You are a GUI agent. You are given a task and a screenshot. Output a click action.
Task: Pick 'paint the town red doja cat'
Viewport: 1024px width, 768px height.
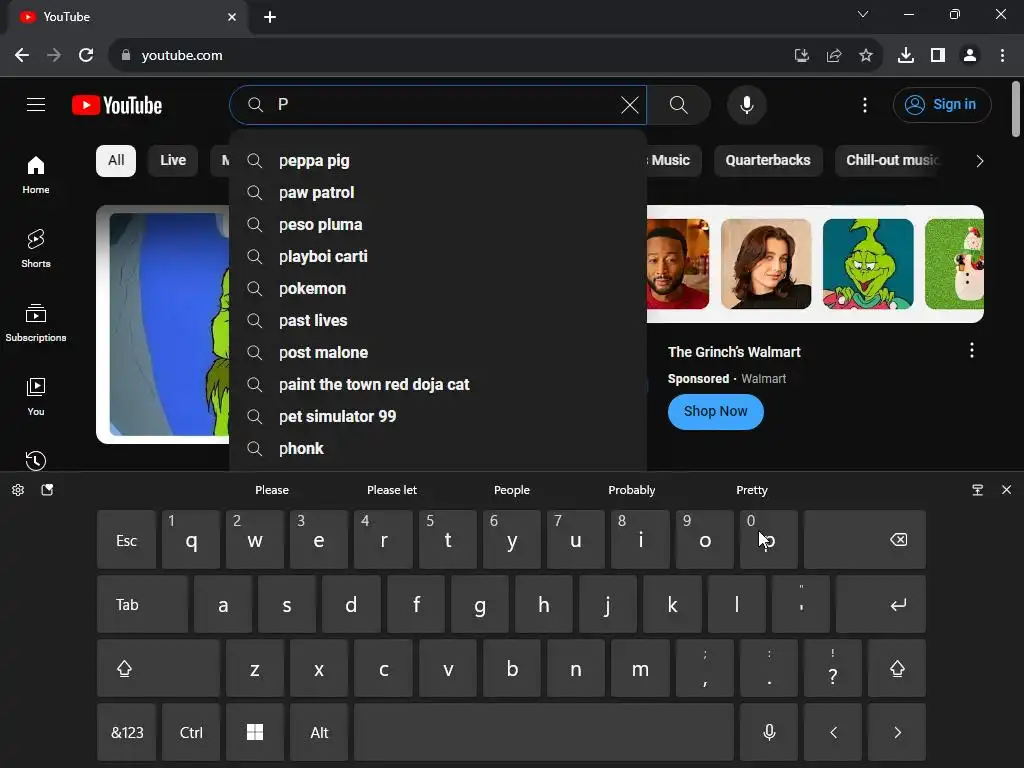pyautogui.click(x=438, y=385)
